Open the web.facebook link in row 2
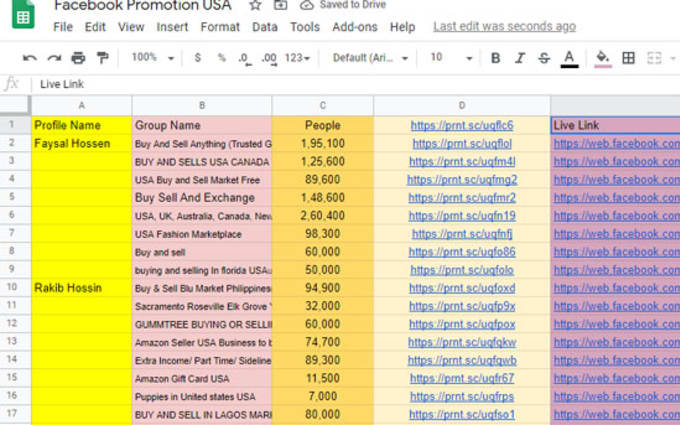Screen dimensions: 680x425 click(x=616, y=144)
